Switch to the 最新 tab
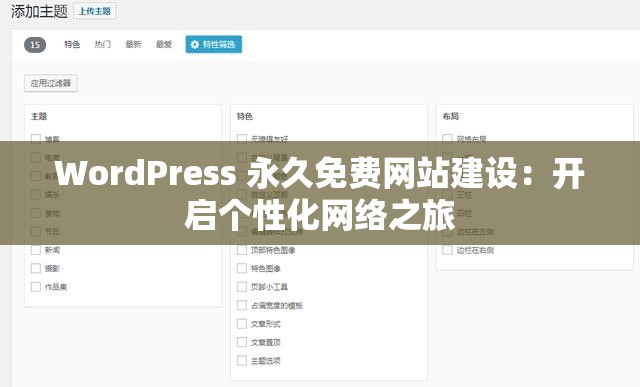This screenshot has height=387, width=640. (133, 44)
